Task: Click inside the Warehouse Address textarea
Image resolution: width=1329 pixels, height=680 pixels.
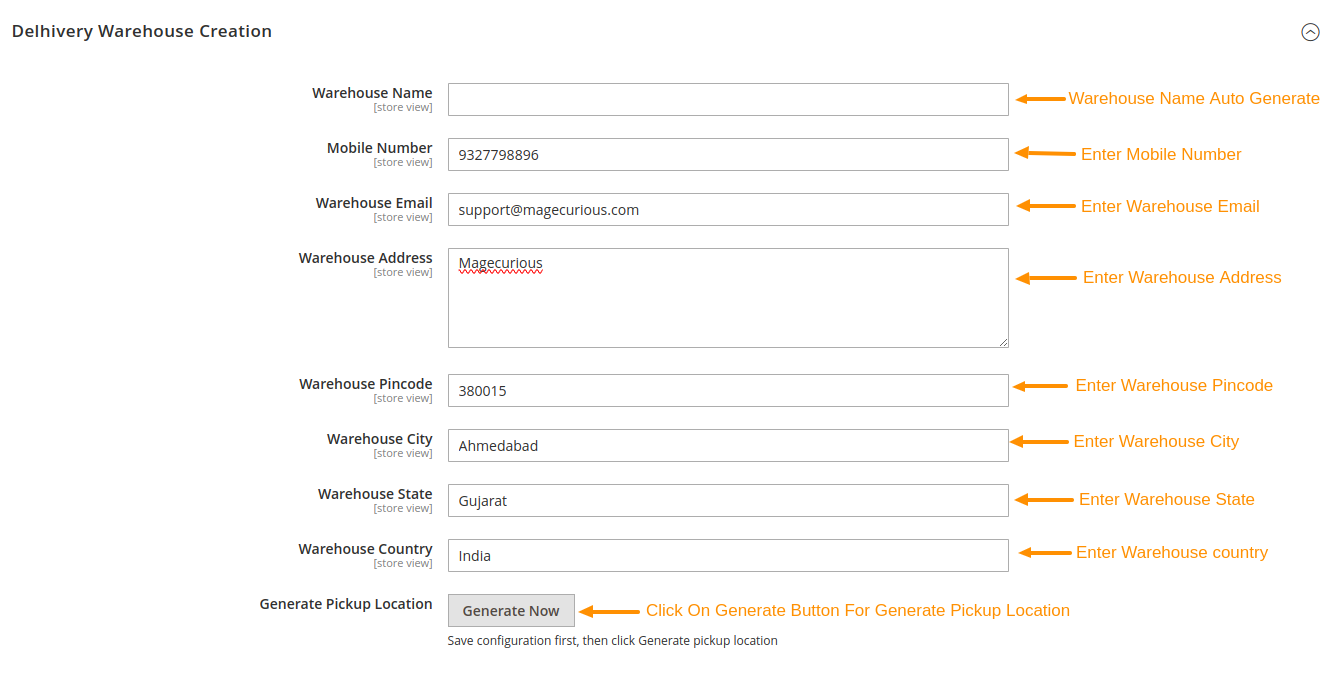Action: tap(727, 297)
